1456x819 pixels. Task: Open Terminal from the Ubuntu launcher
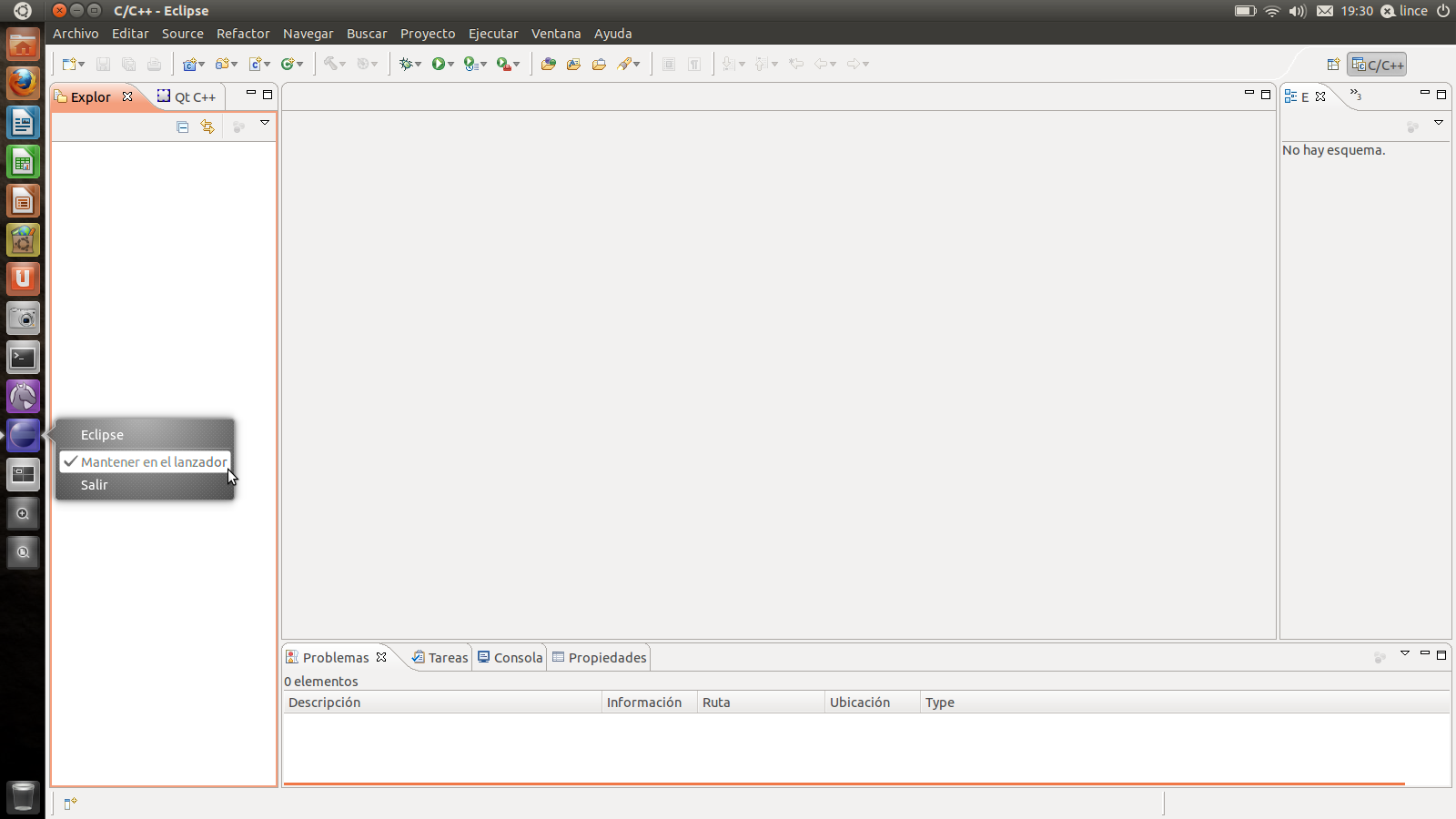[x=23, y=358]
